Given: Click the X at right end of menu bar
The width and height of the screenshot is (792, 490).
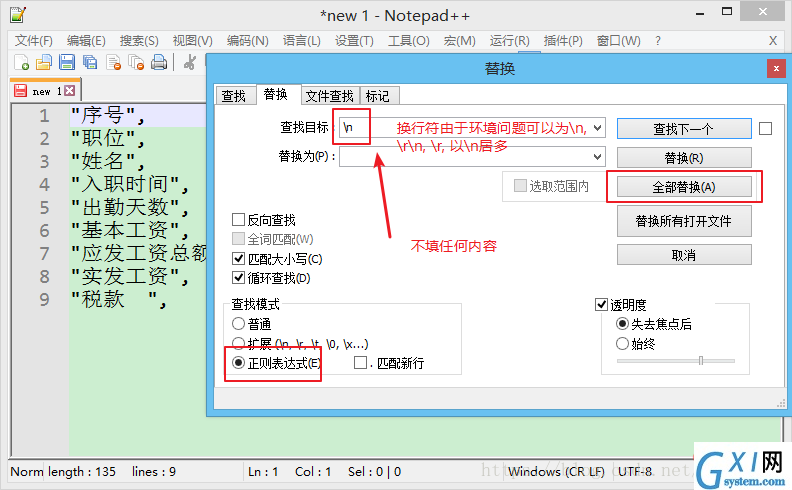Looking at the screenshot, I should (x=773, y=40).
